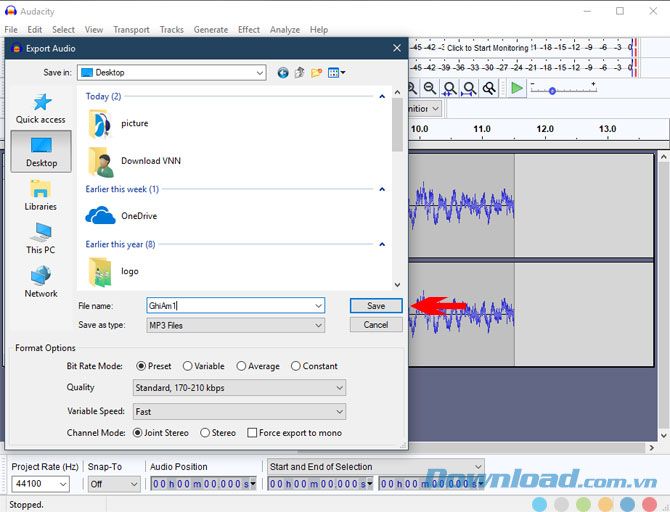
Task: Click Audacity logo in title bar
Action: coord(11,11)
